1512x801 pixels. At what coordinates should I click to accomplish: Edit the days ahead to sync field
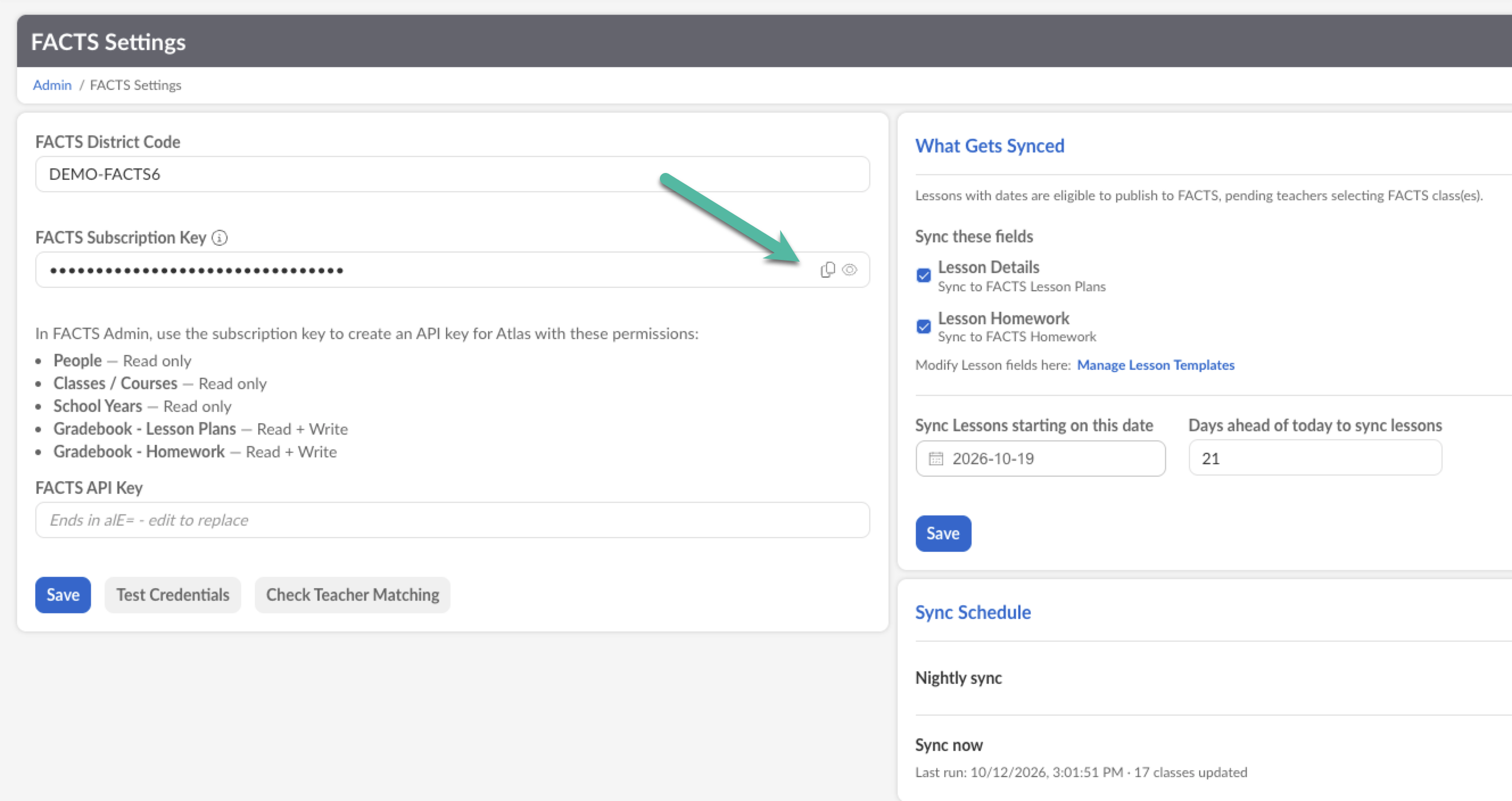click(1315, 458)
